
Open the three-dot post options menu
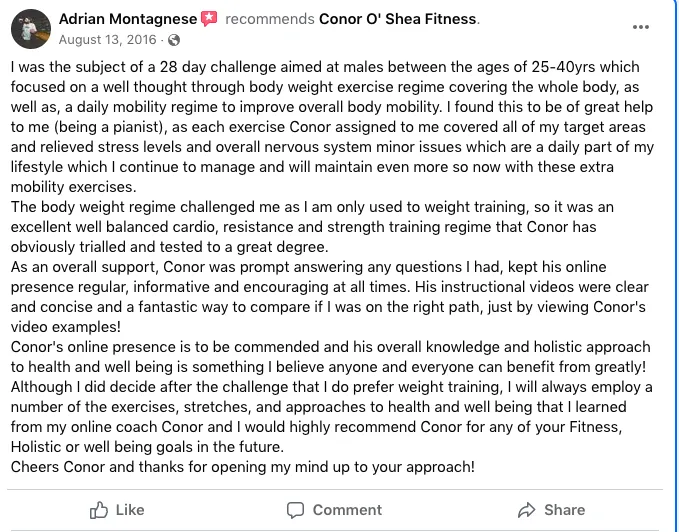point(640,27)
